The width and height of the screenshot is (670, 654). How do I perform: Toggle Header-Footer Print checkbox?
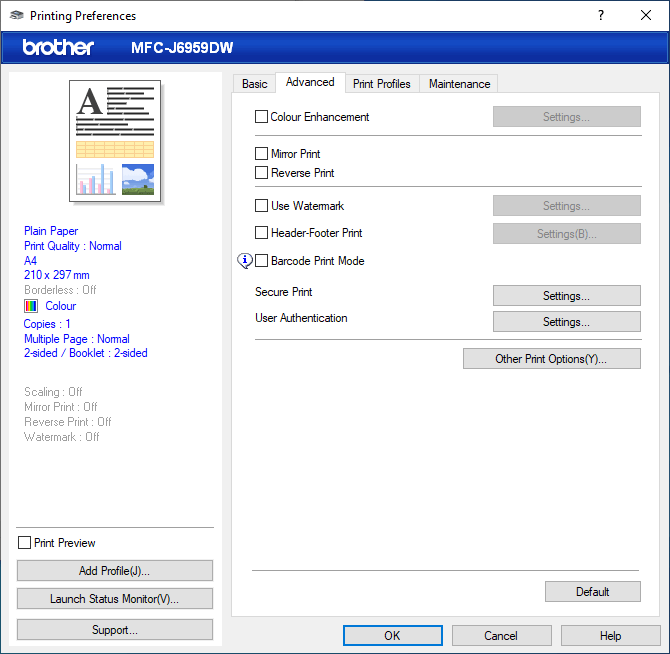coord(262,233)
